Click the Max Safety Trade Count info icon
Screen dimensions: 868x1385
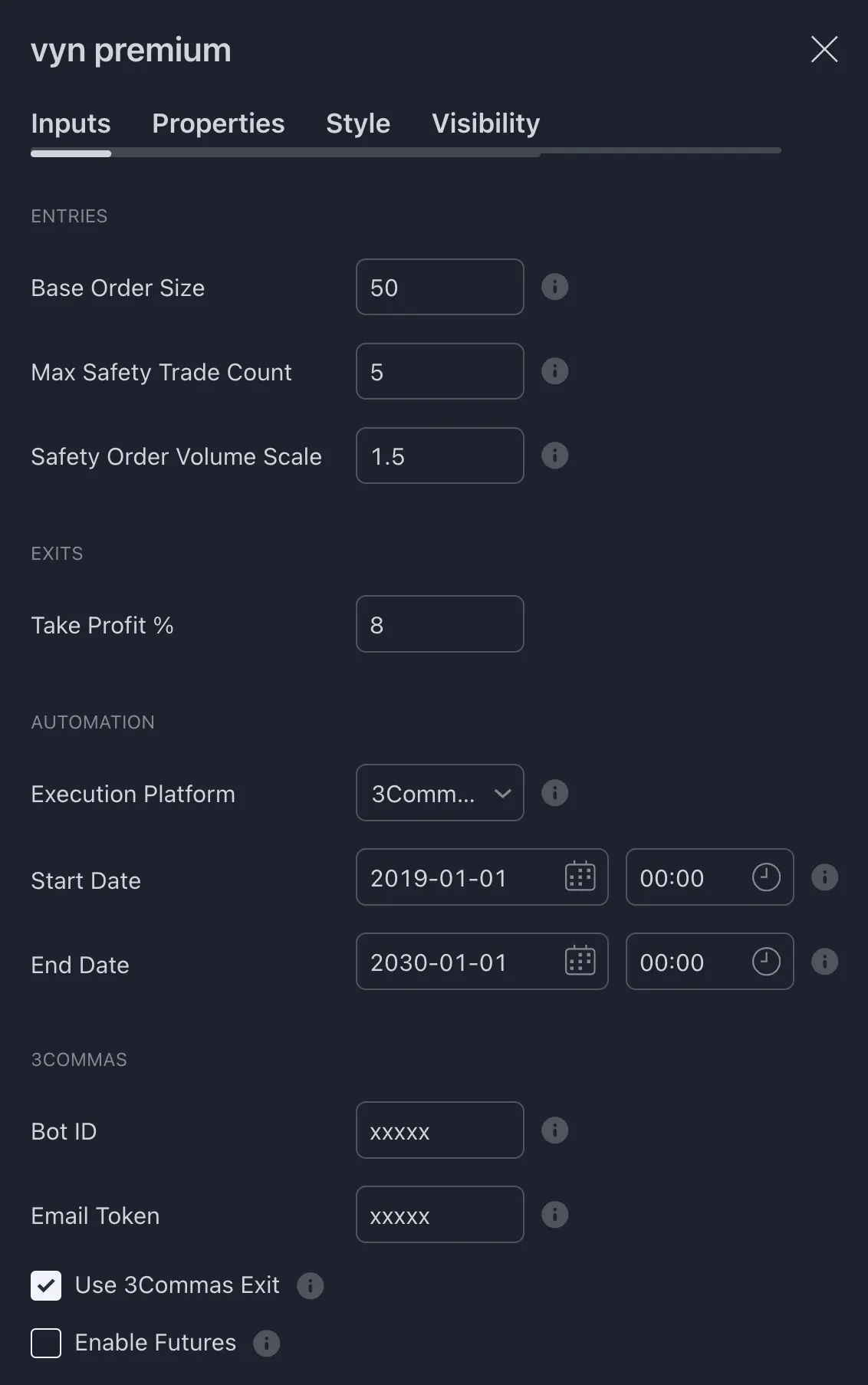click(554, 371)
